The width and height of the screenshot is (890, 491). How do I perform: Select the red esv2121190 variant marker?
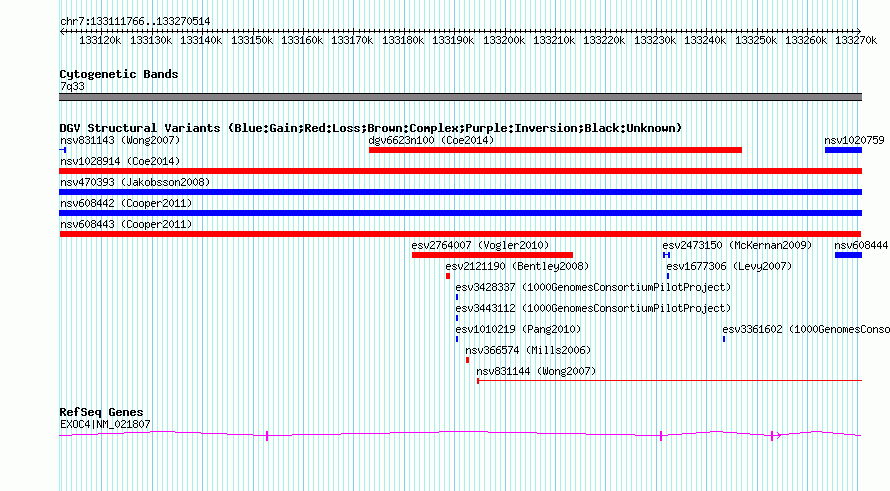click(x=448, y=276)
